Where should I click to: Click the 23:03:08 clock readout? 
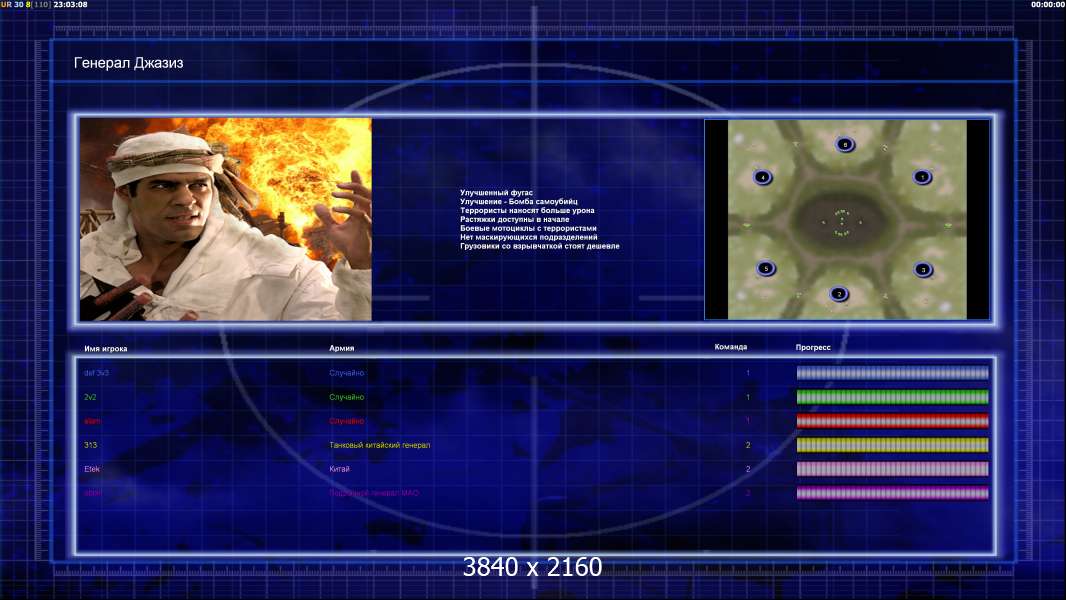(x=70, y=4)
